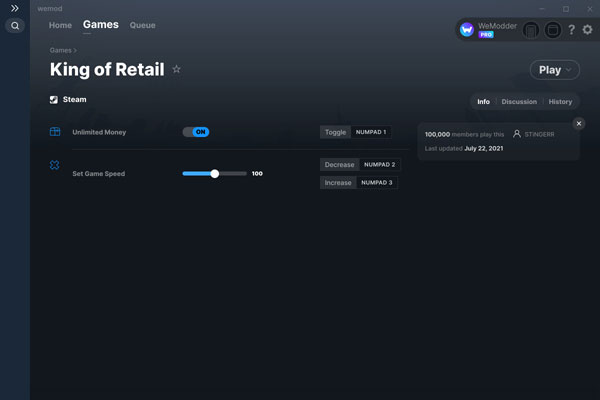This screenshot has width=600, height=400.
Task: Expand the sidebar with double chevron icon
Action: pyautogui.click(x=15, y=8)
